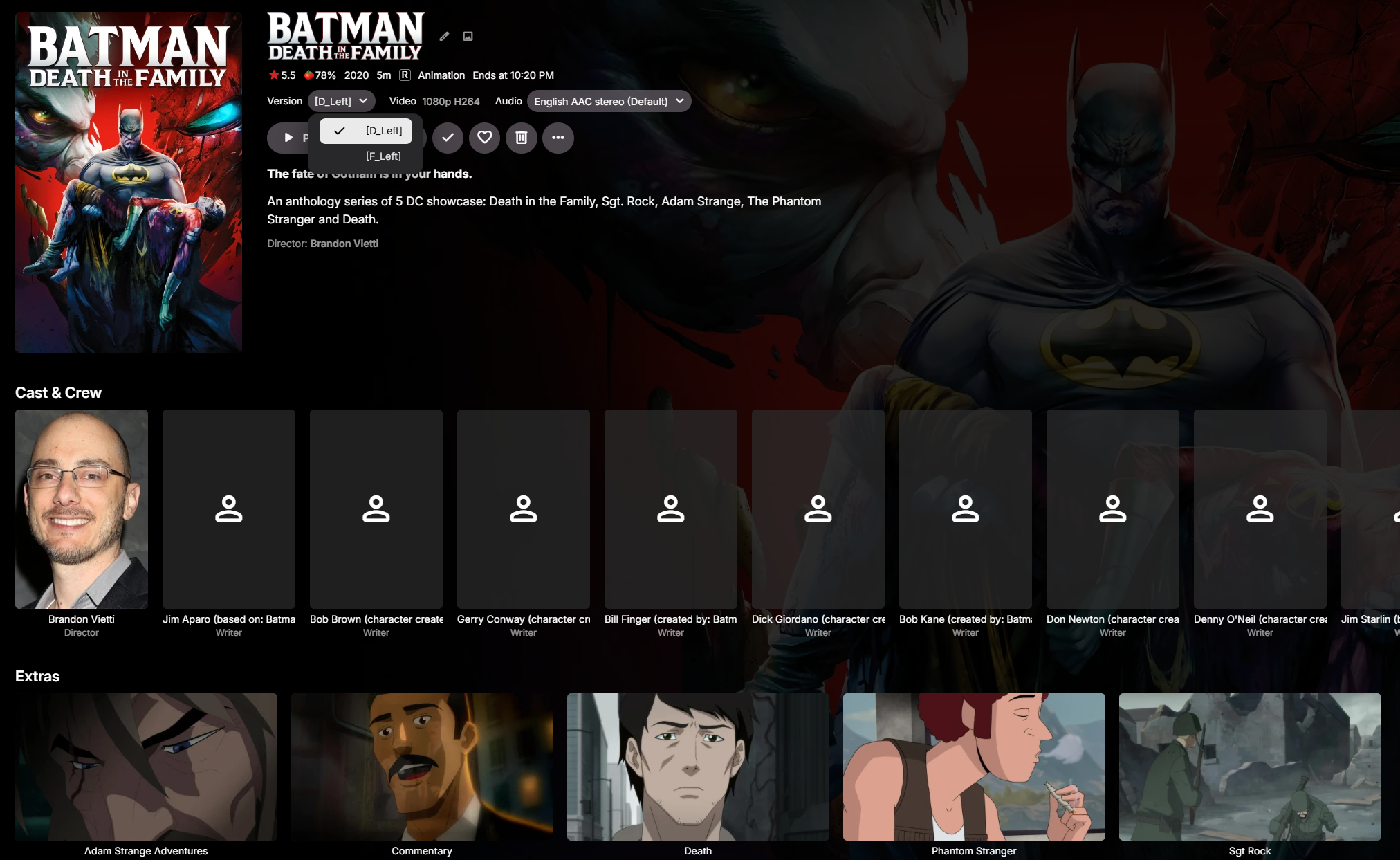Open Bob Kane's person placeholder card
This screenshot has width=1400, height=860.
pyautogui.click(x=966, y=509)
